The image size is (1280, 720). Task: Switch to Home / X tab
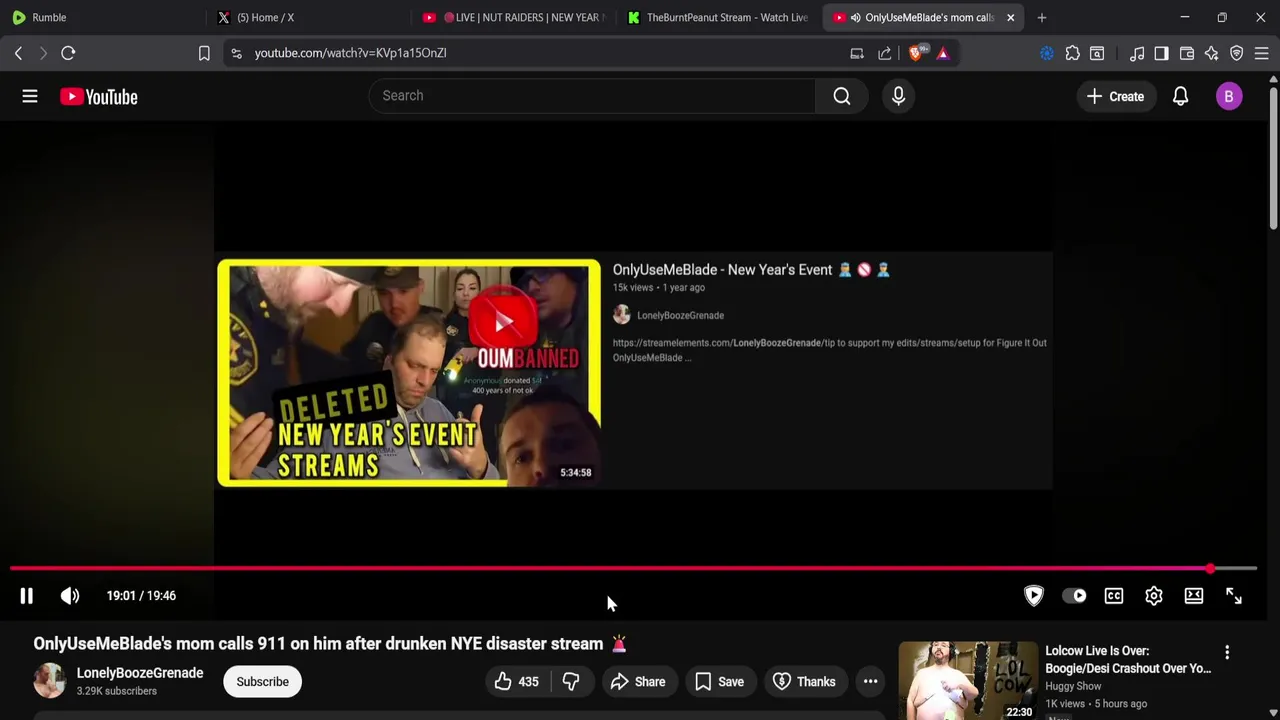pyautogui.click(x=305, y=17)
